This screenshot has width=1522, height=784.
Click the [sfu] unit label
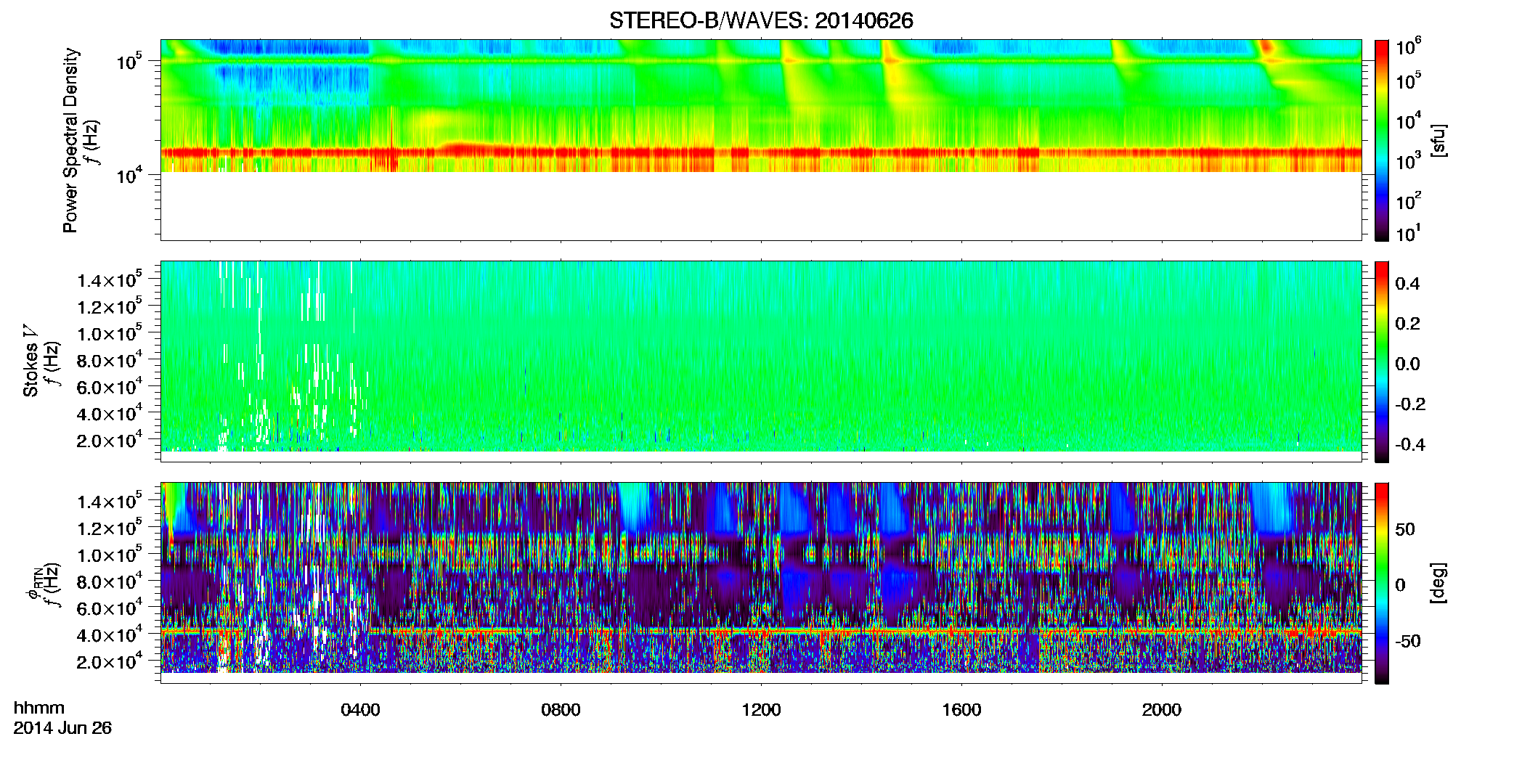pos(1438,140)
